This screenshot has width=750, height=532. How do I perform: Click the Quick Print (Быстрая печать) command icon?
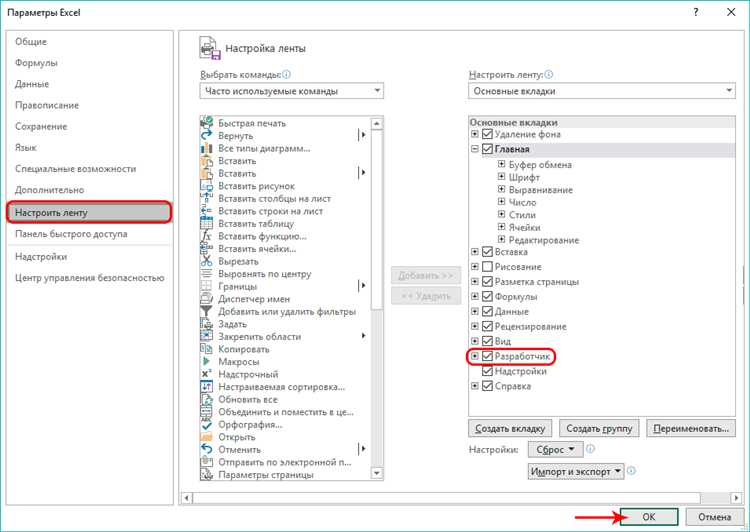(207, 123)
